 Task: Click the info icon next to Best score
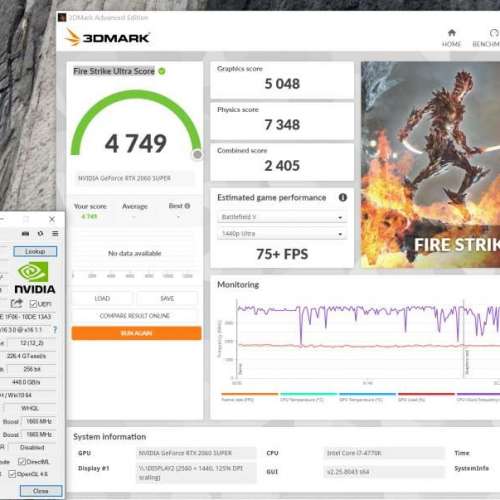[x=187, y=206]
